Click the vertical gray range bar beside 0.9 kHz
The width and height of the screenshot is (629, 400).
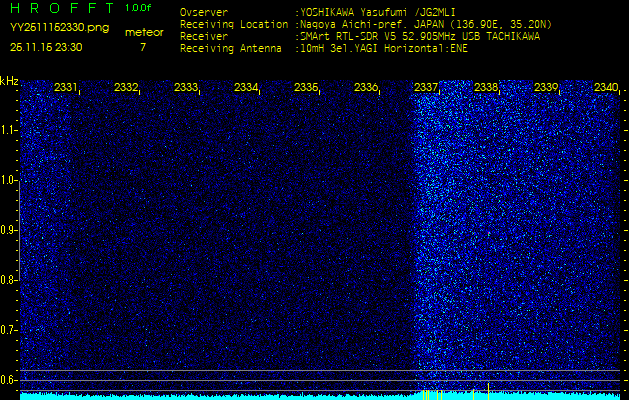tap(19, 230)
